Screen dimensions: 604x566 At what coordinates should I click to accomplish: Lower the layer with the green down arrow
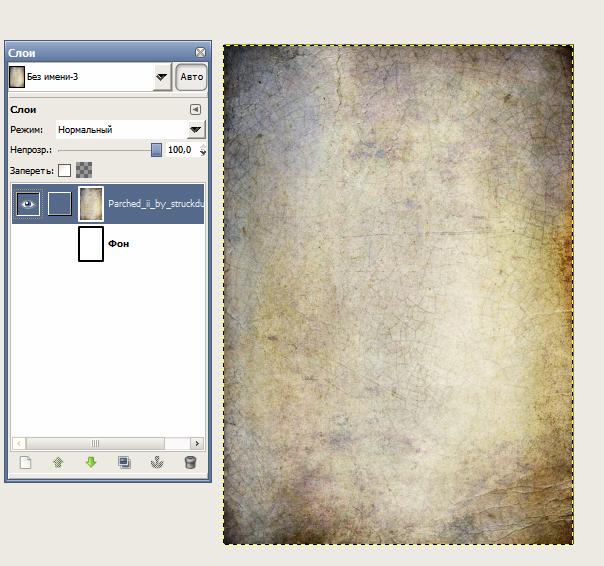click(x=91, y=462)
